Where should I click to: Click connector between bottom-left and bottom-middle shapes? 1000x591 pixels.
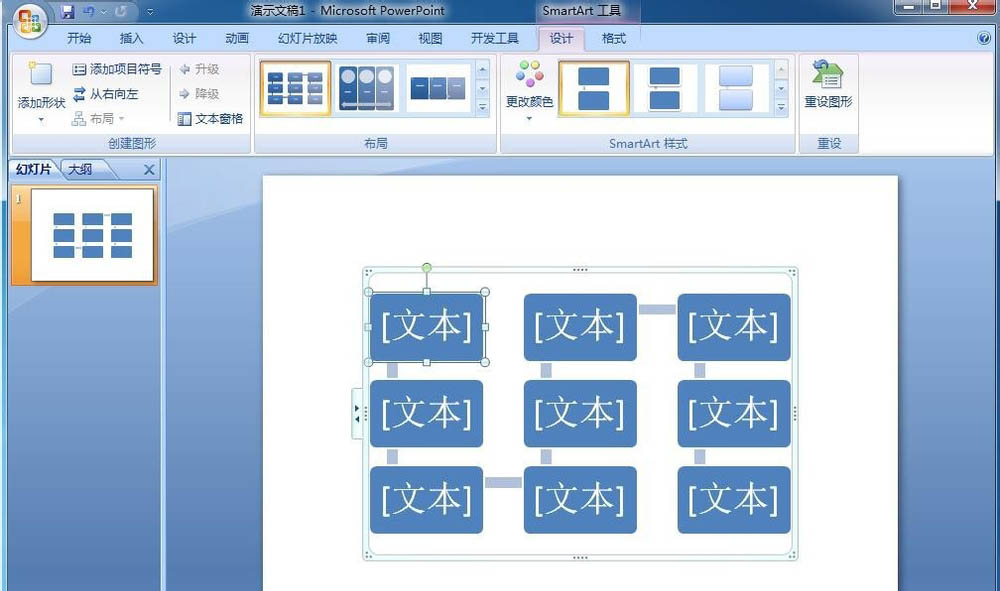point(503,483)
